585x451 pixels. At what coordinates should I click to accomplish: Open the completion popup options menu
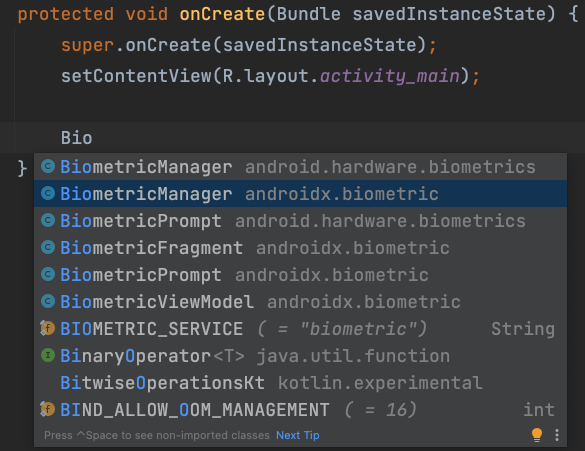point(557,435)
